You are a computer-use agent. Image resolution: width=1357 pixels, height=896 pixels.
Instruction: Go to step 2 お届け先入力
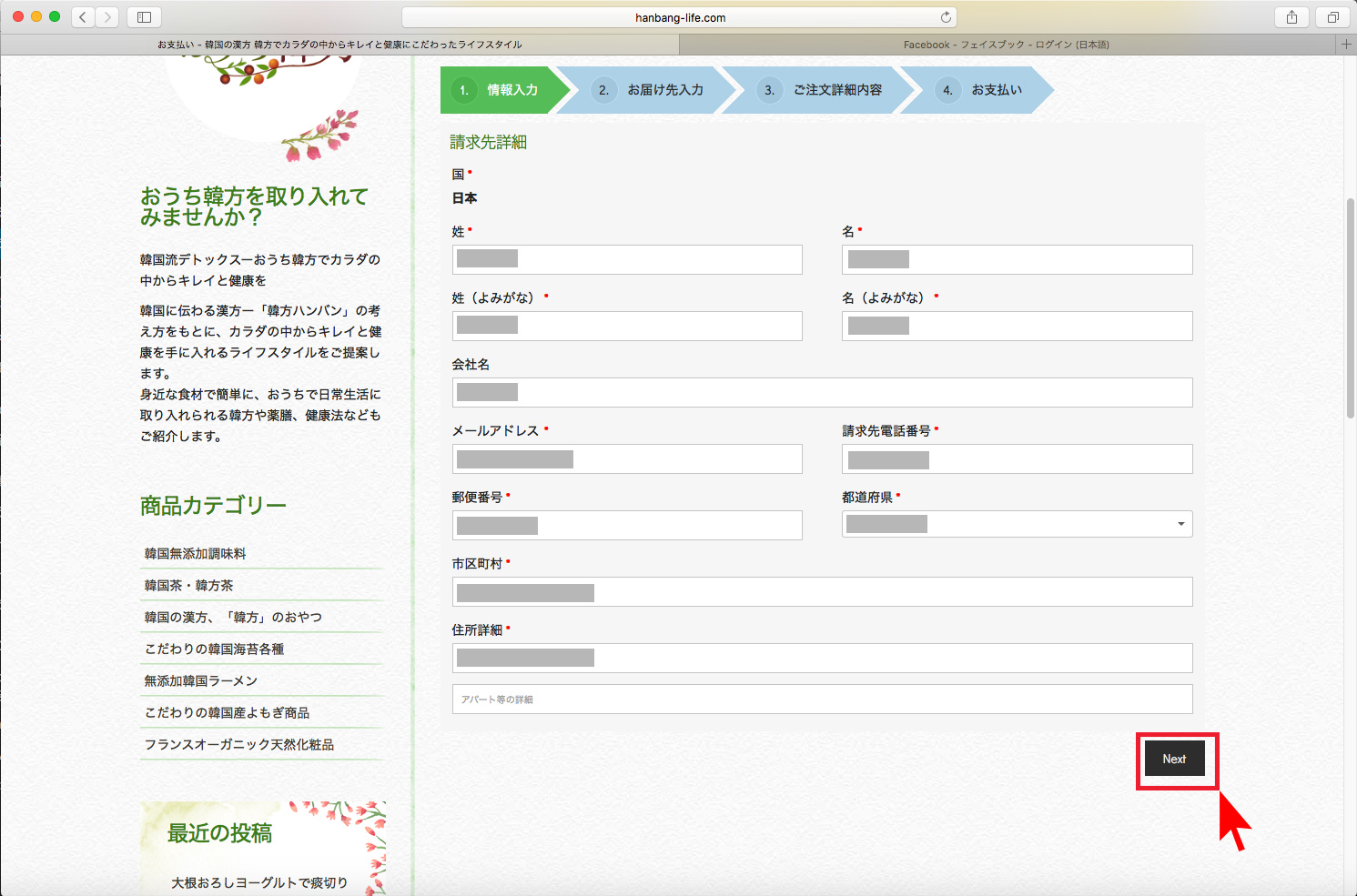click(653, 90)
